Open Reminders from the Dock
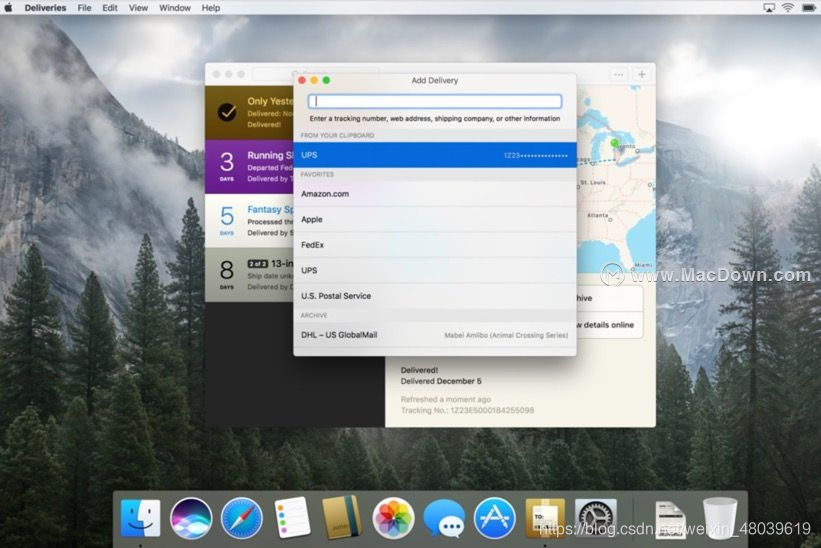 point(292,518)
